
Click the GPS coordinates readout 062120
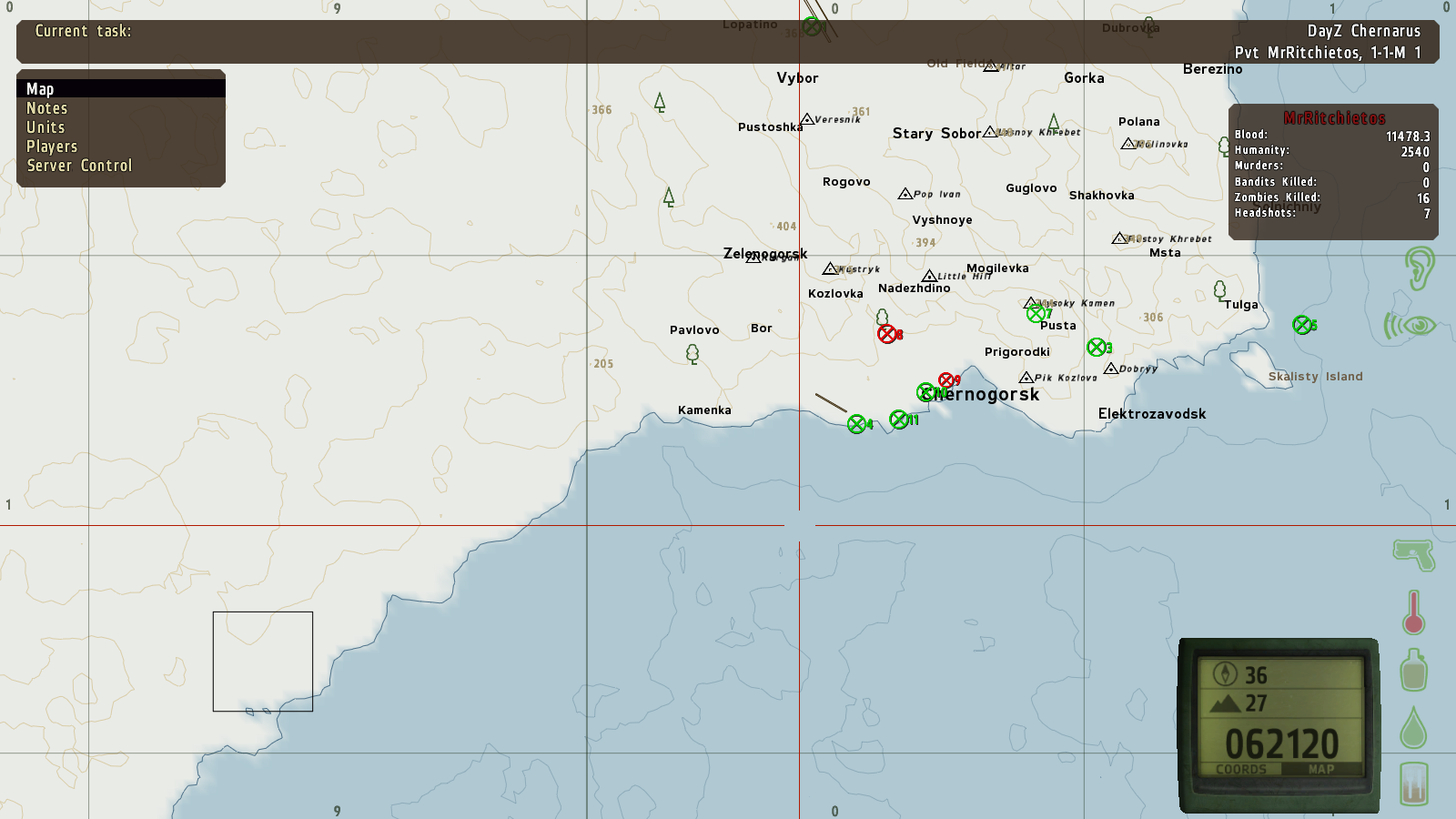[x=1281, y=743]
